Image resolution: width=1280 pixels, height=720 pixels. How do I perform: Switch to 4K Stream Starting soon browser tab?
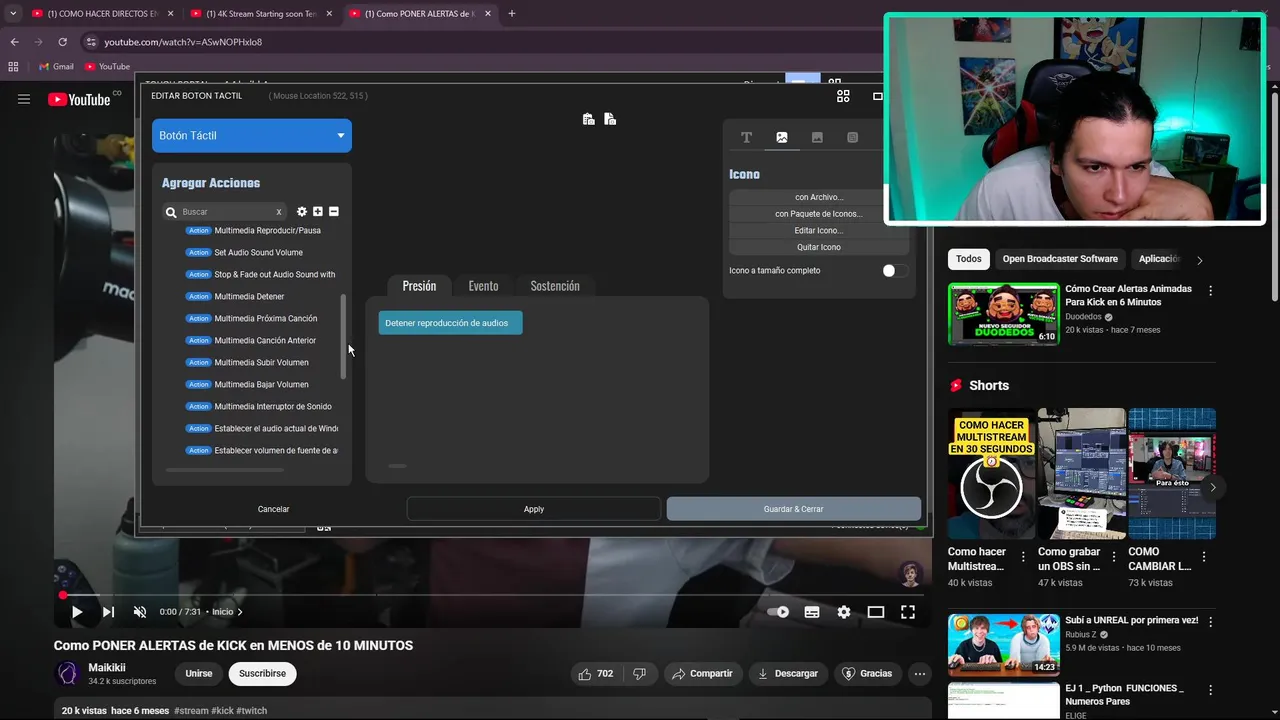(262, 14)
